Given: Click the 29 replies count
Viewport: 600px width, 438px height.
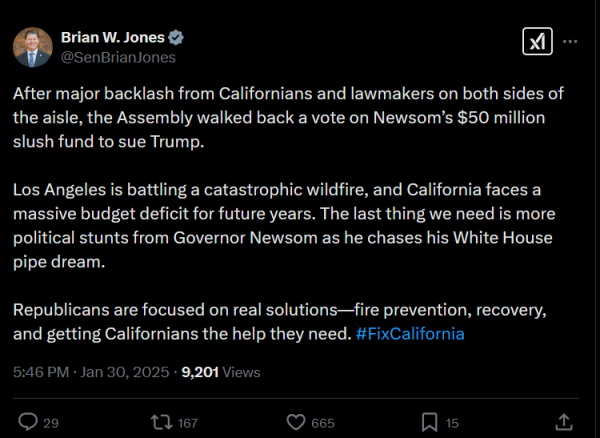Looking at the screenshot, I should tap(50, 423).
